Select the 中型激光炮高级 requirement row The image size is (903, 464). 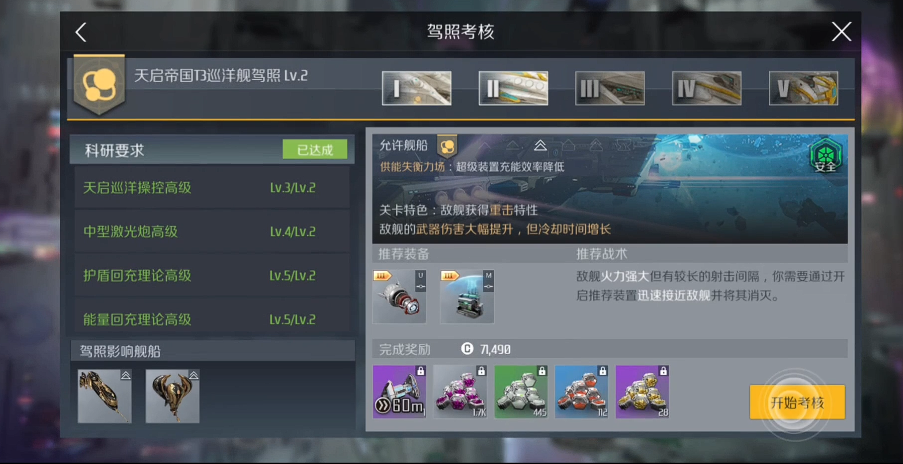coord(212,231)
